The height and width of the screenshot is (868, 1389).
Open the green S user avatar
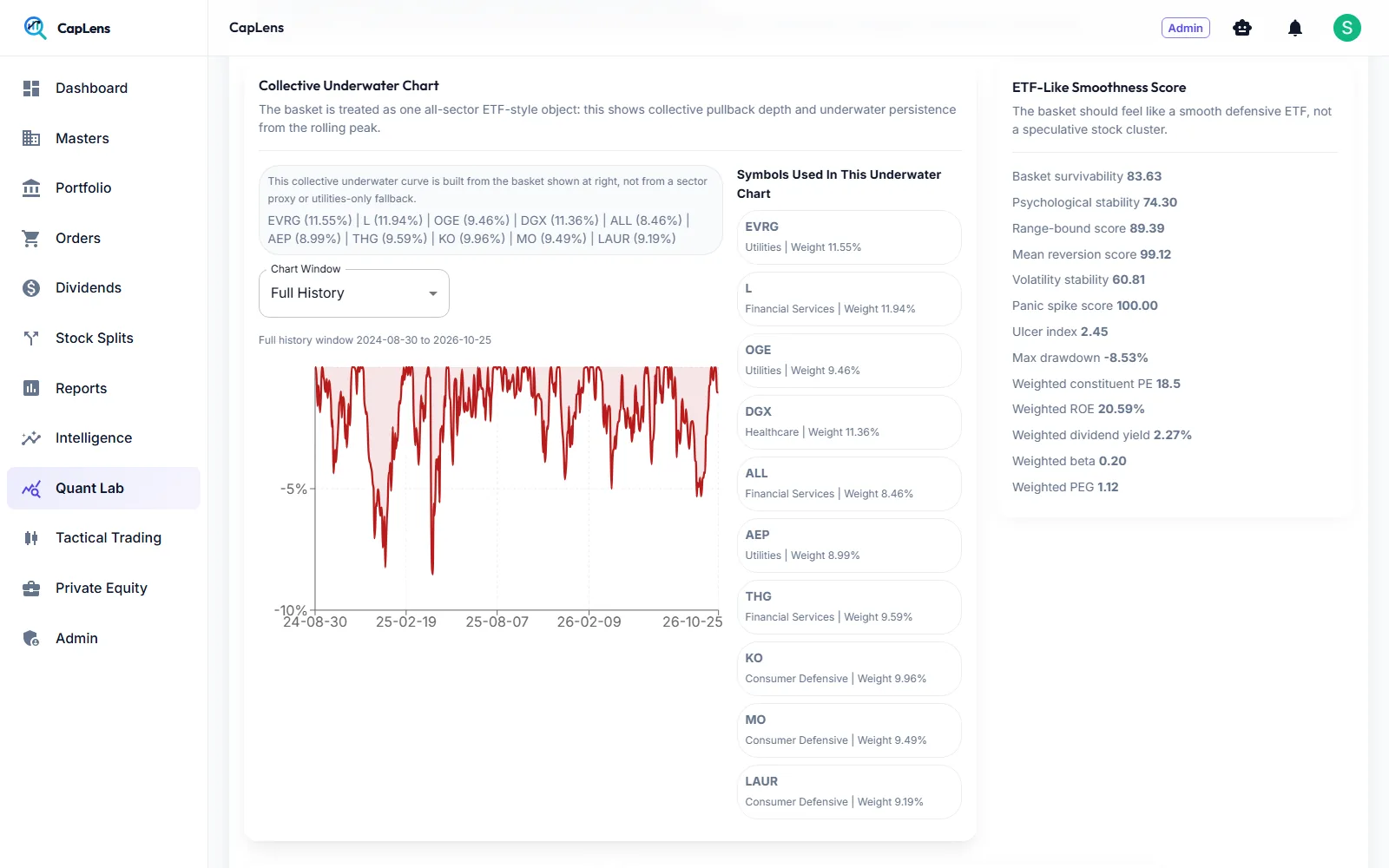(1347, 28)
